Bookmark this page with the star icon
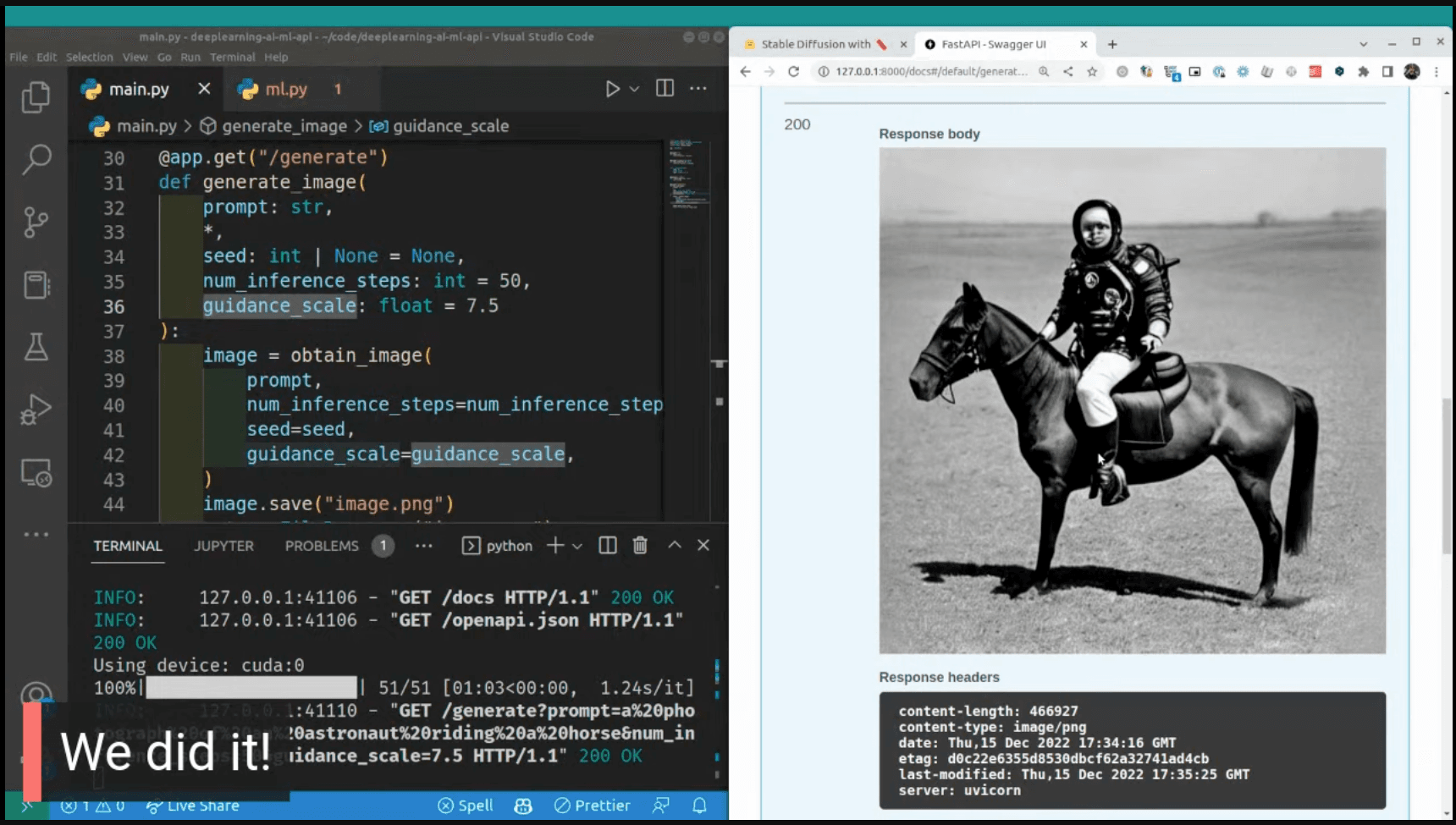1456x825 pixels. coord(1092,72)
